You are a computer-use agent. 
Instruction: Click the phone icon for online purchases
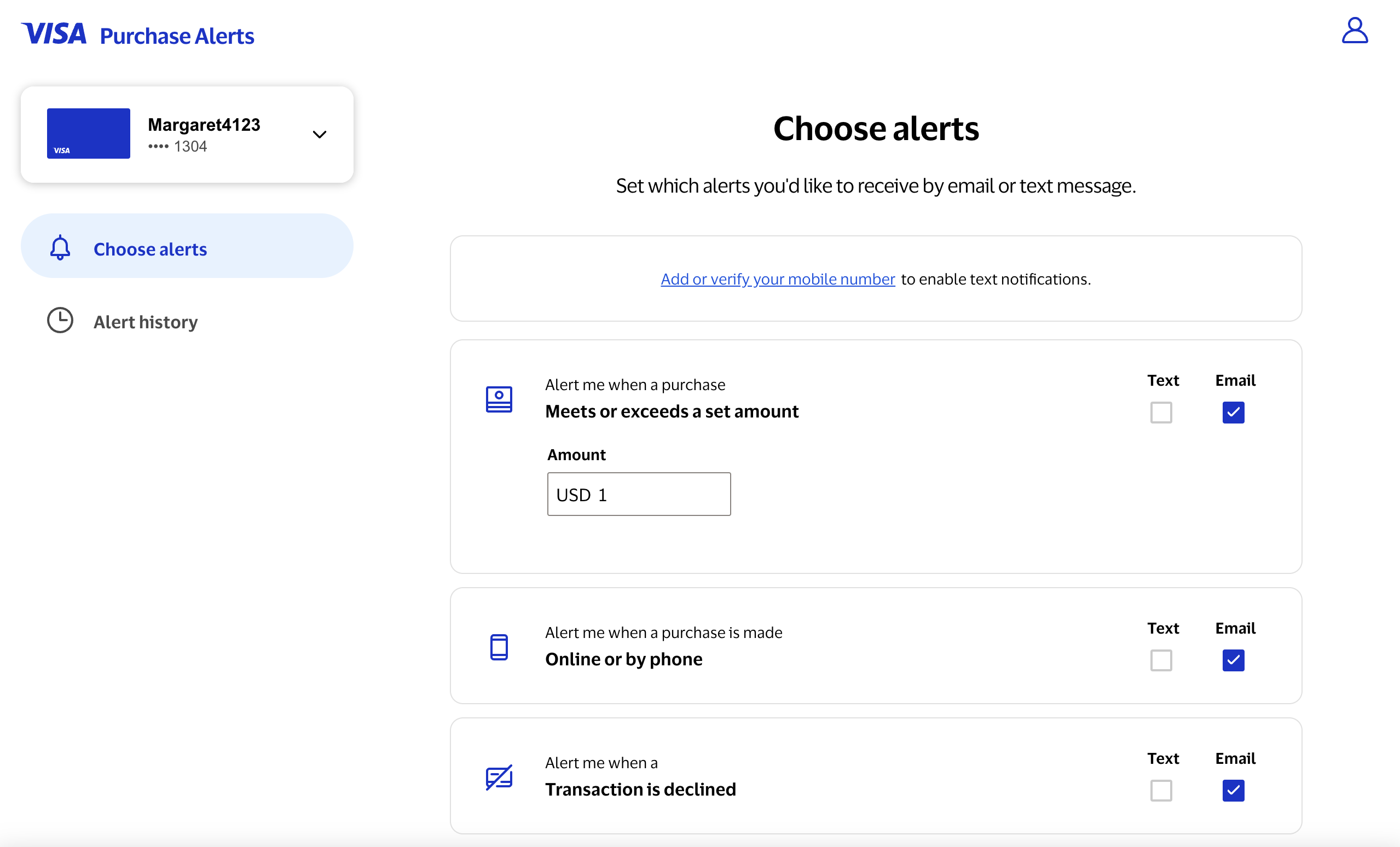click(499, 647)
